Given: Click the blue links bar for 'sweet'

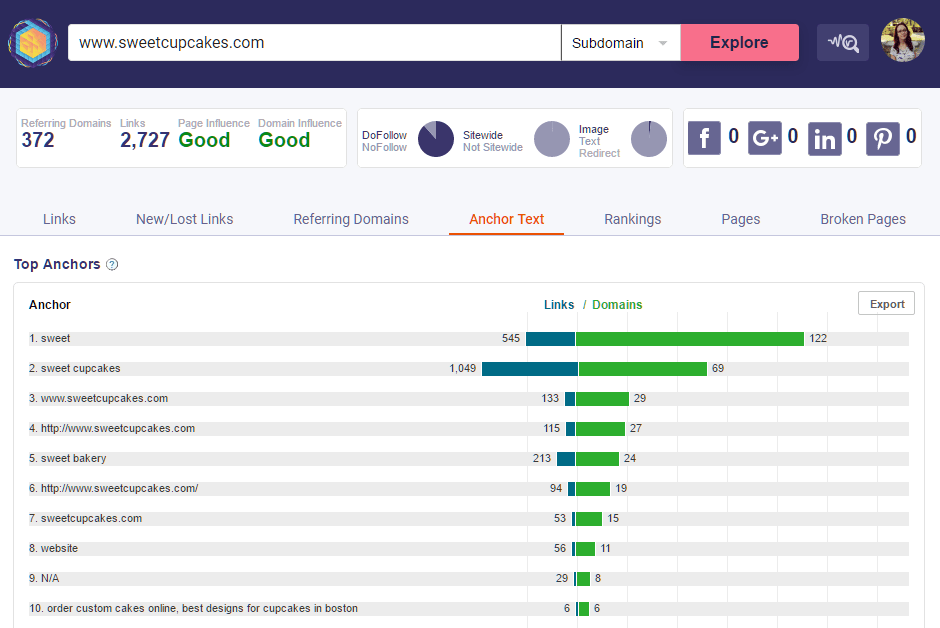Looking at the screenshot, I should point(550,339).
